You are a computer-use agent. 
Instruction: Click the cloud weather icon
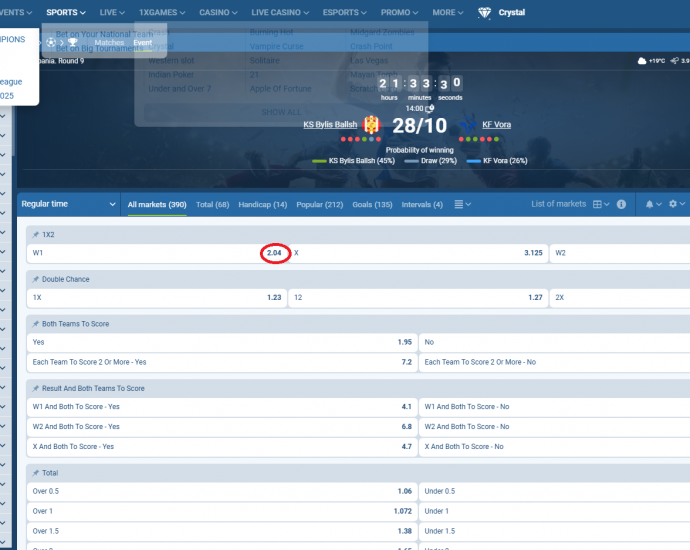[x=642, y=61]
